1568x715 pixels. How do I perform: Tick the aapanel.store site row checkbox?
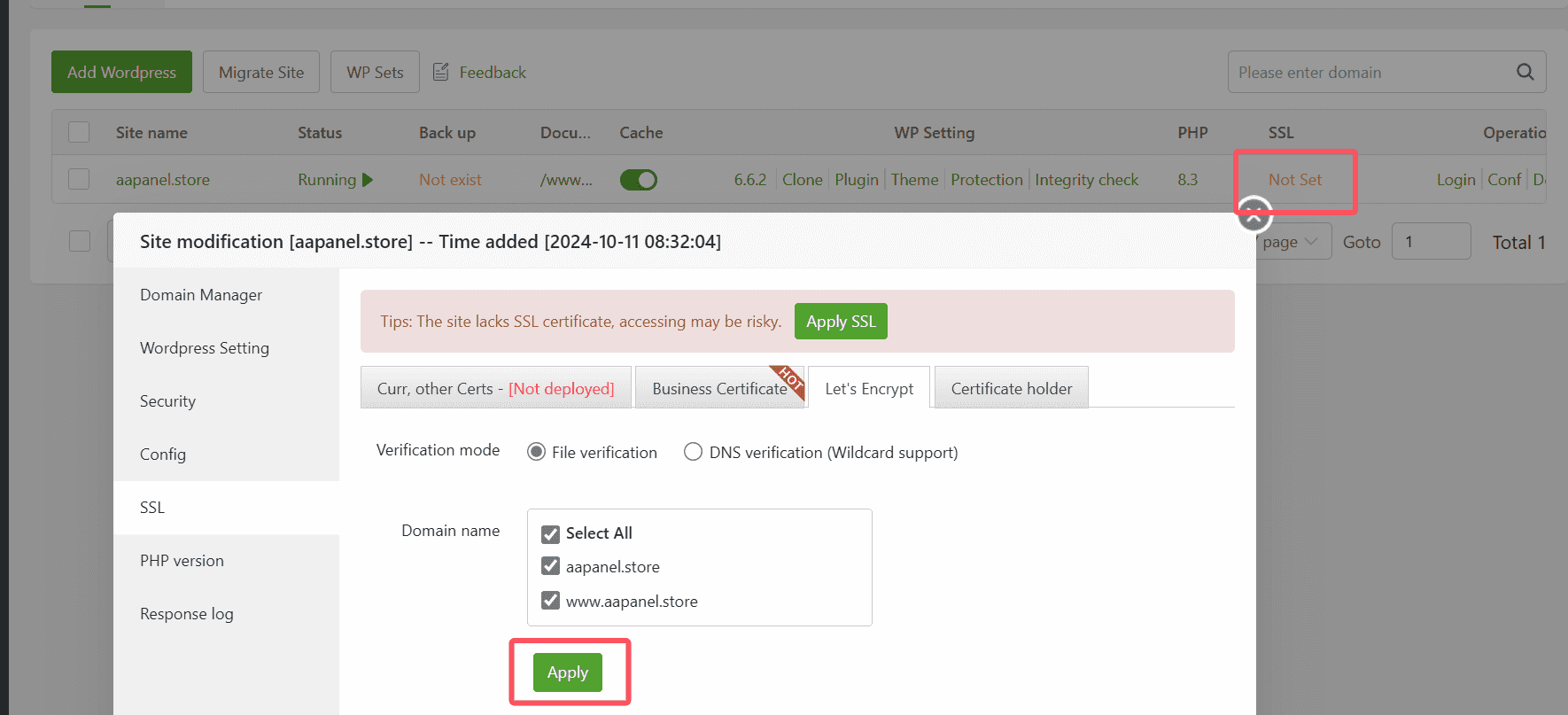[79, 179]
